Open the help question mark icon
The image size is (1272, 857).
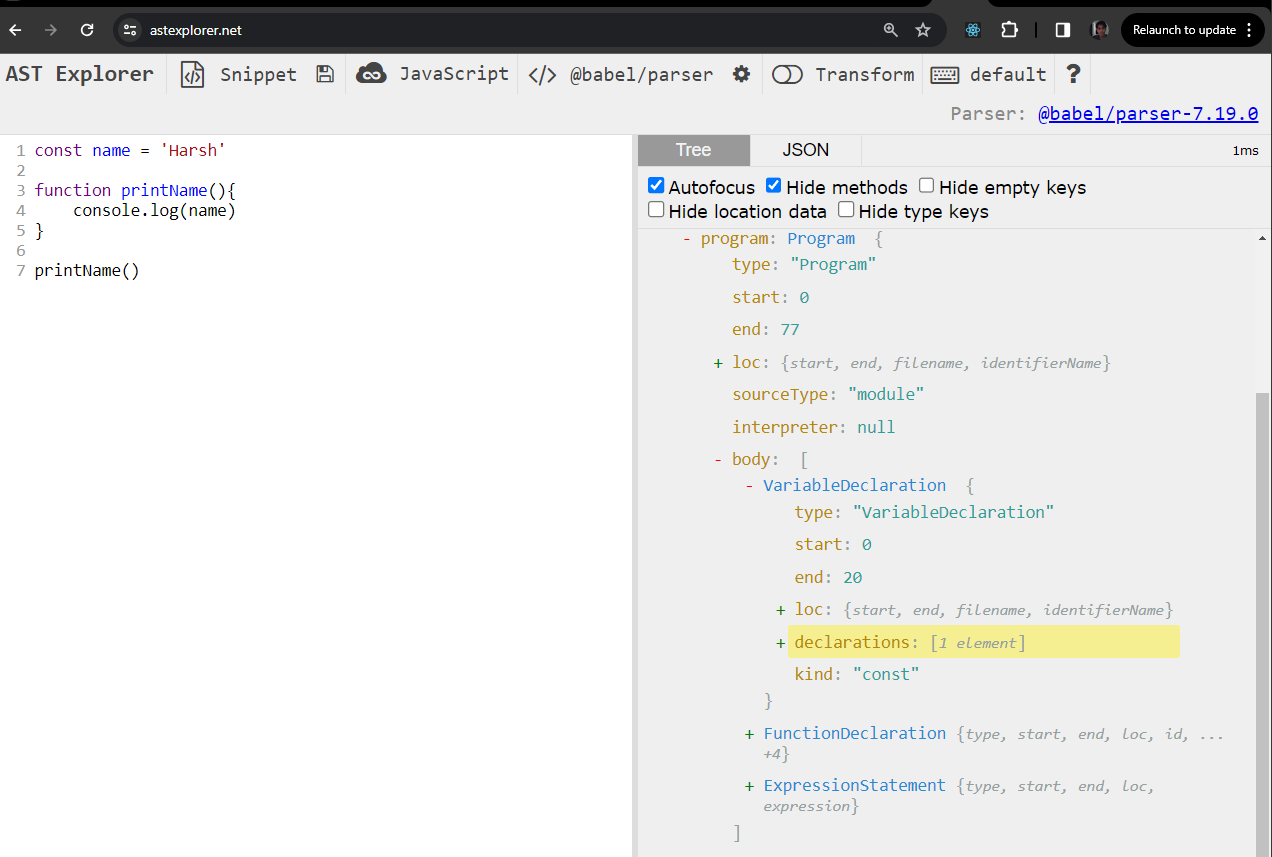coord(1072,74)
